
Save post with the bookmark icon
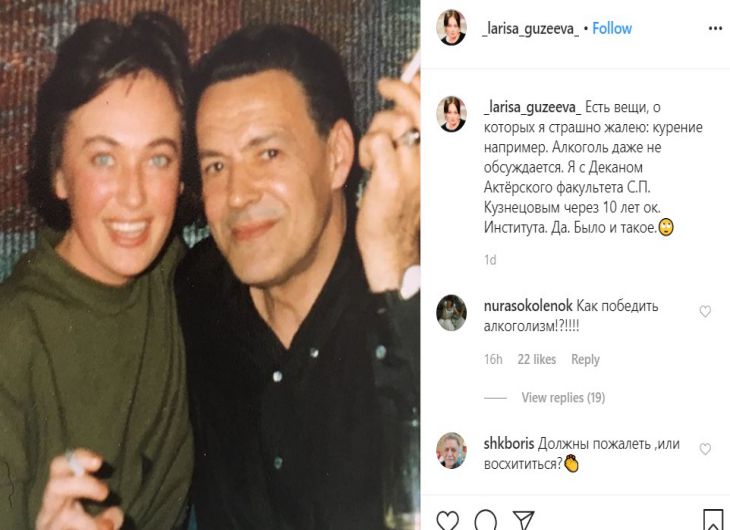(x=713, y=520)
